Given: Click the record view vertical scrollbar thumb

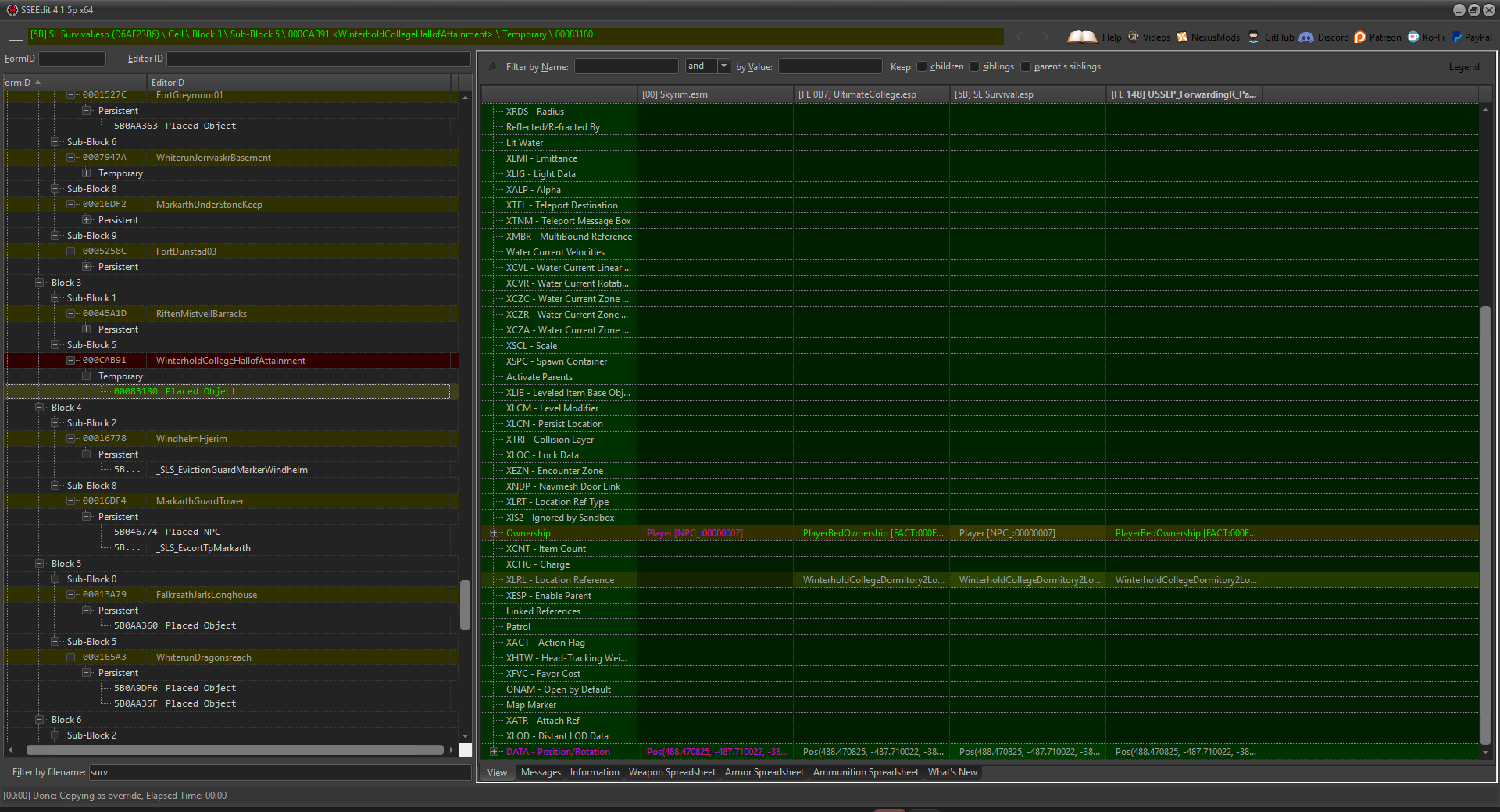Looking at the screenshot, I should click(1485, 524).
